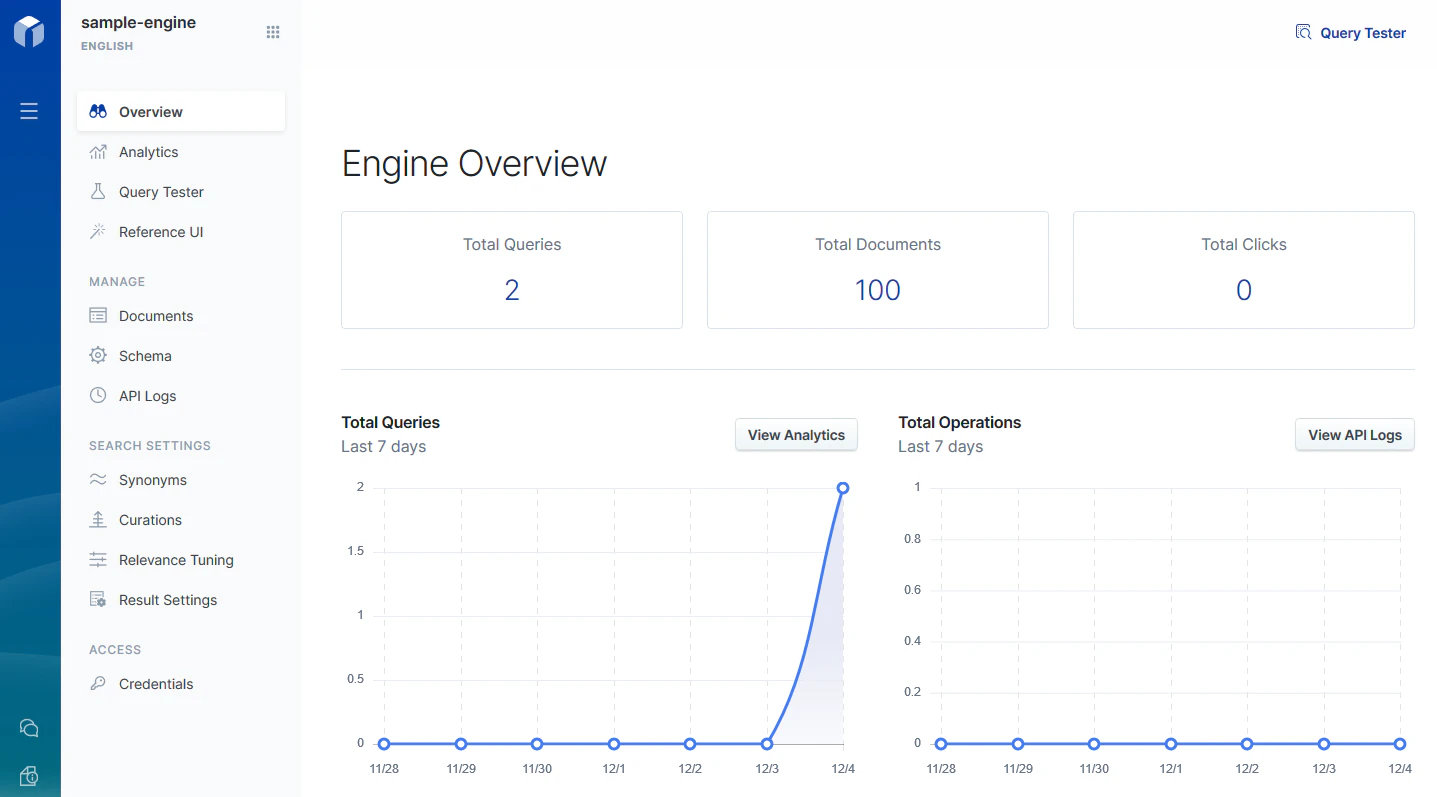Click the 11/30 data point on Total Queries chart
The image size is (1437, 797).
pos(537,744)
